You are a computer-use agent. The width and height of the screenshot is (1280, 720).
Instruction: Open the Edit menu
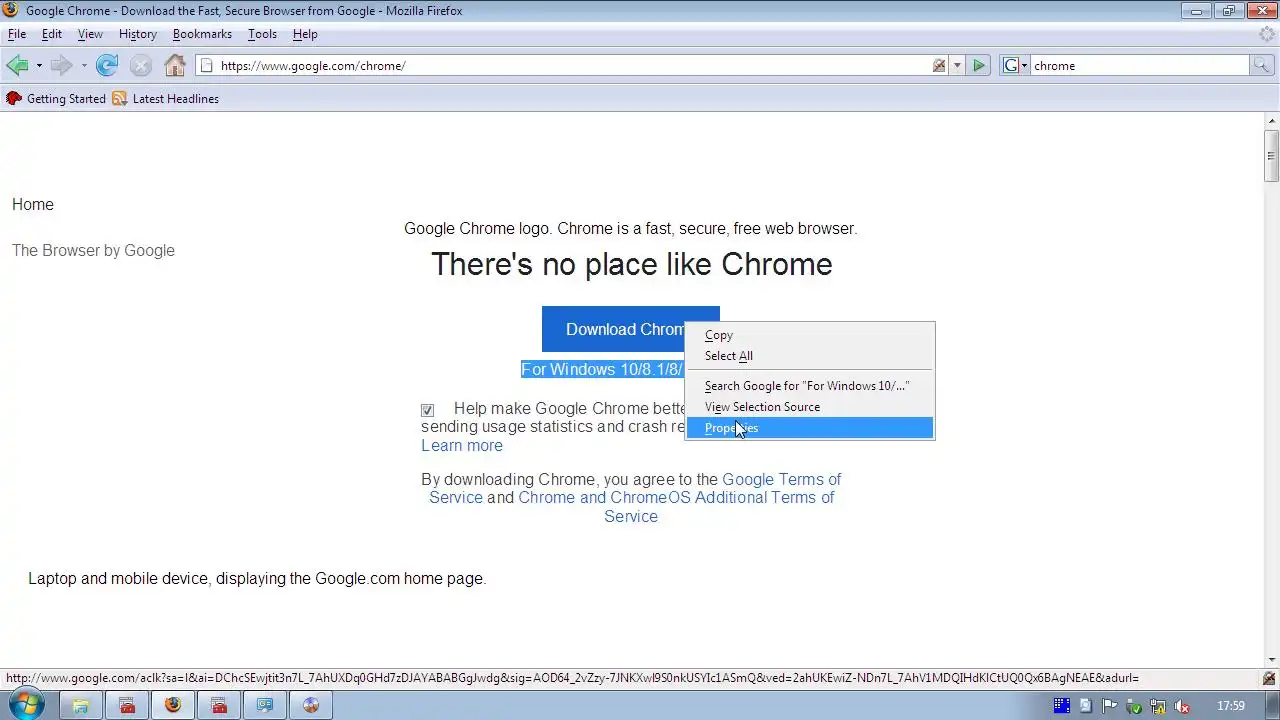[52, 34]
